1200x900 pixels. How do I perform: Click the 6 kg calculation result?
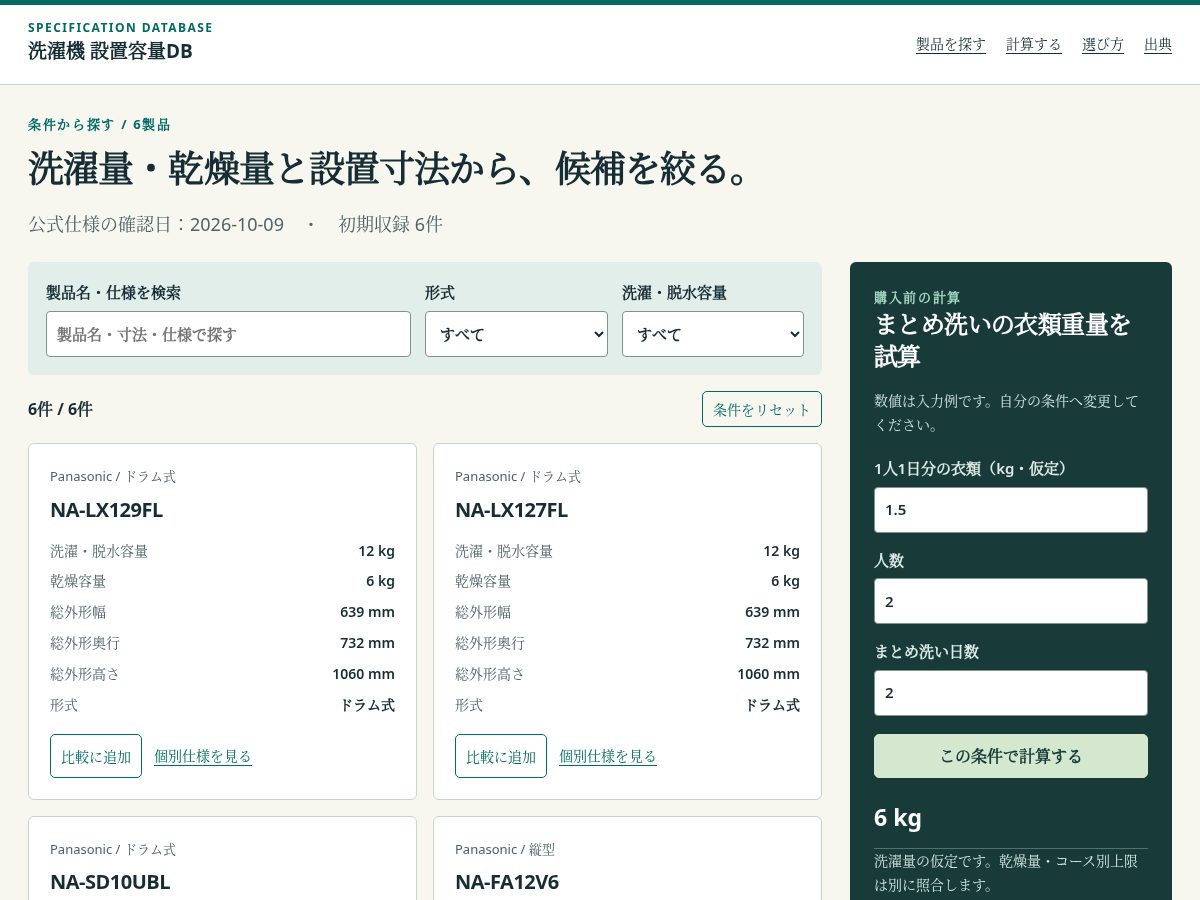point(898,818)
